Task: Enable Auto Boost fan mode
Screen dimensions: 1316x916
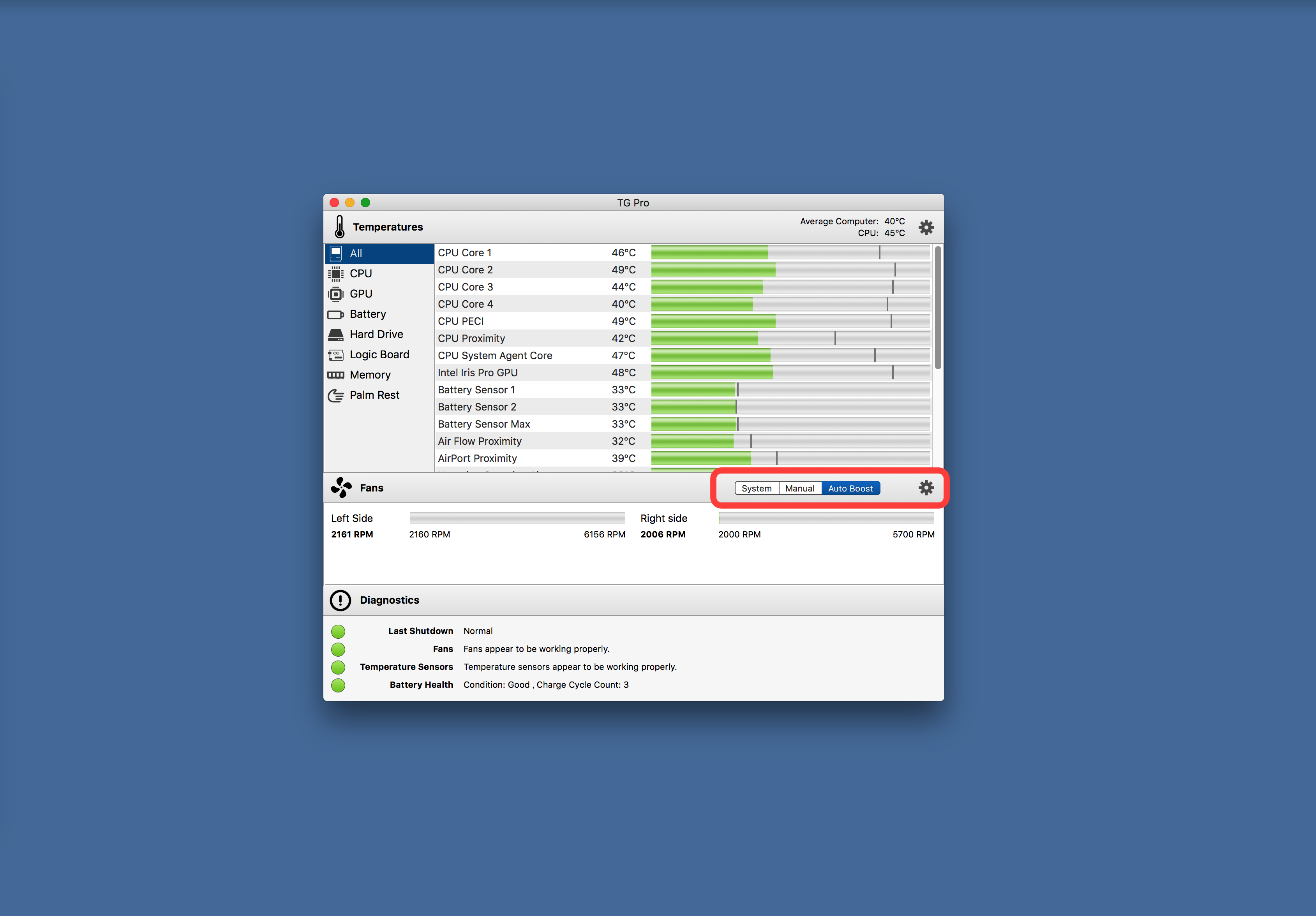Action: tap(850, 488)
